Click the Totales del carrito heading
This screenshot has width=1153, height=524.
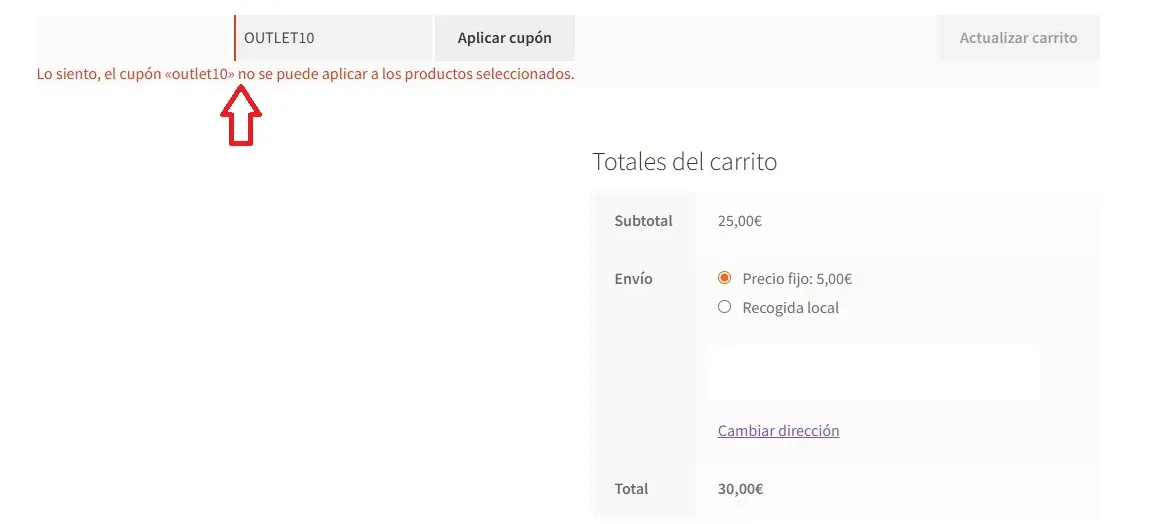coord(684,161)
